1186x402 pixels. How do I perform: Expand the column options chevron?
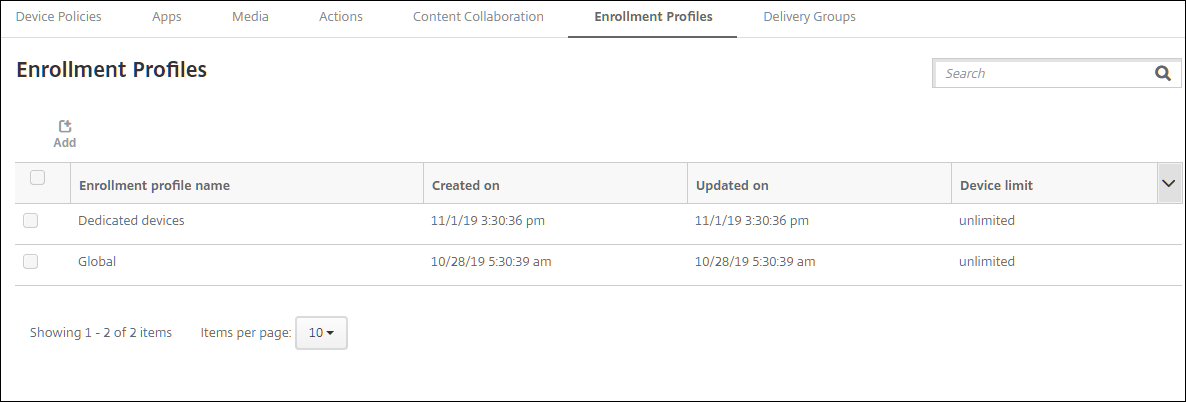click(1169, 183)
